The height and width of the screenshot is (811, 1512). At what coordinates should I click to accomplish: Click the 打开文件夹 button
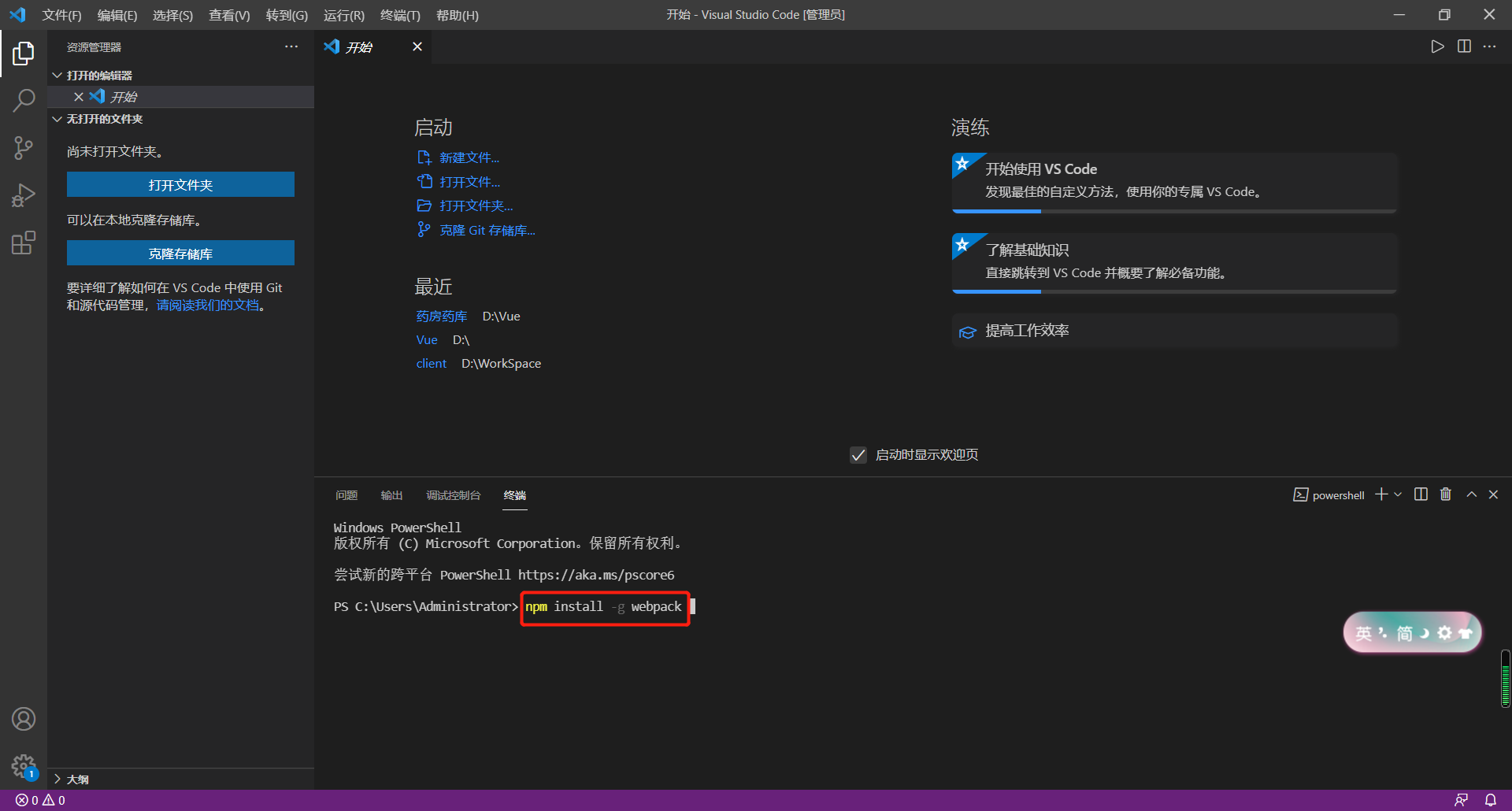[x=180, y=184]
